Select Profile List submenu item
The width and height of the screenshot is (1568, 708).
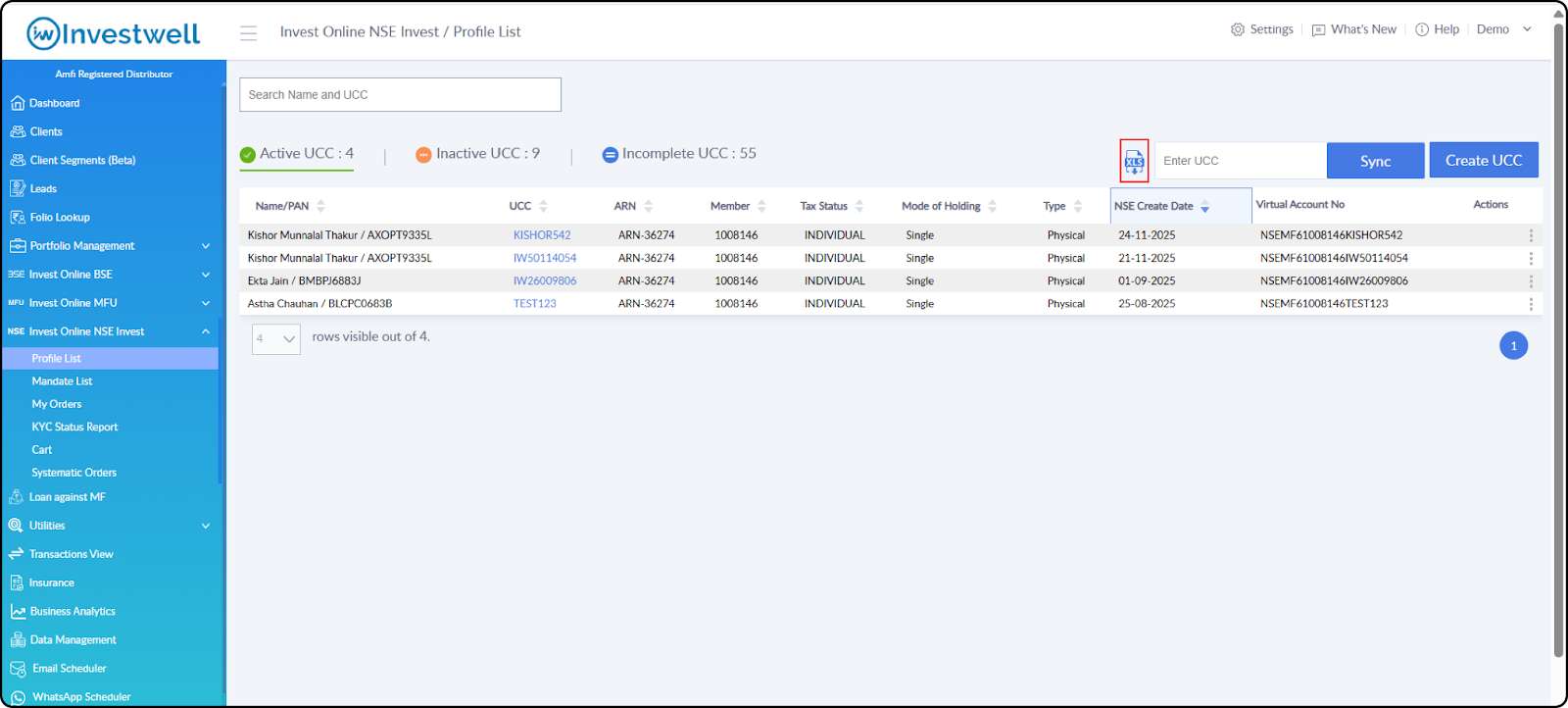click(111, 359)
